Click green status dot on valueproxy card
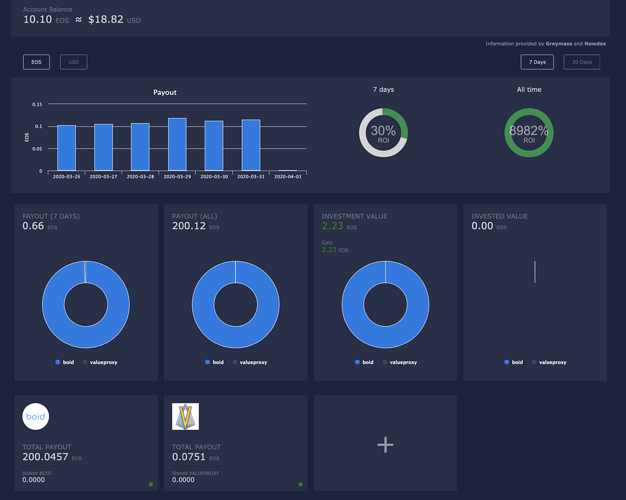626x500 pixels. [x=301, y=484]
